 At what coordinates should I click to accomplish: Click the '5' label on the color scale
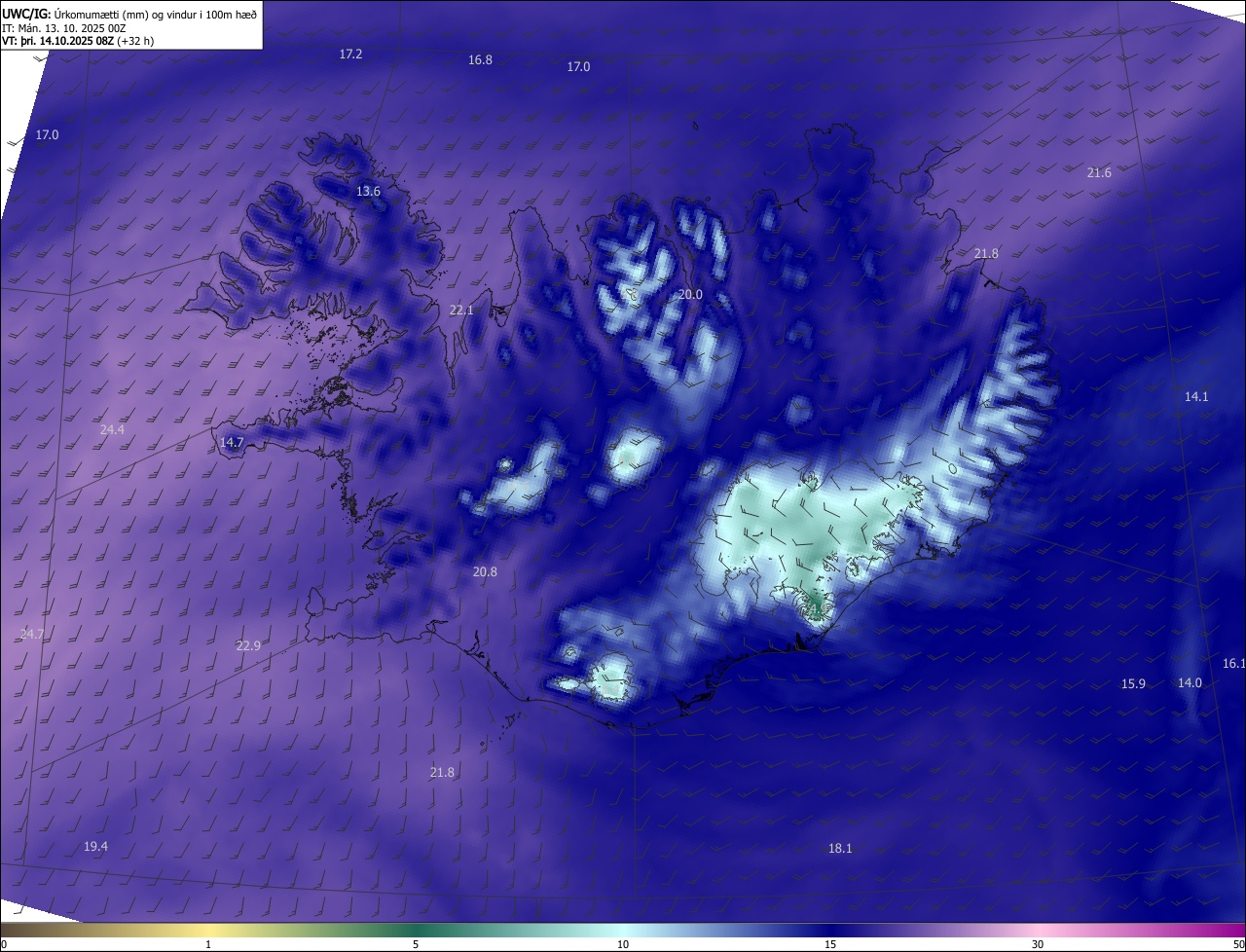point(416,944)
